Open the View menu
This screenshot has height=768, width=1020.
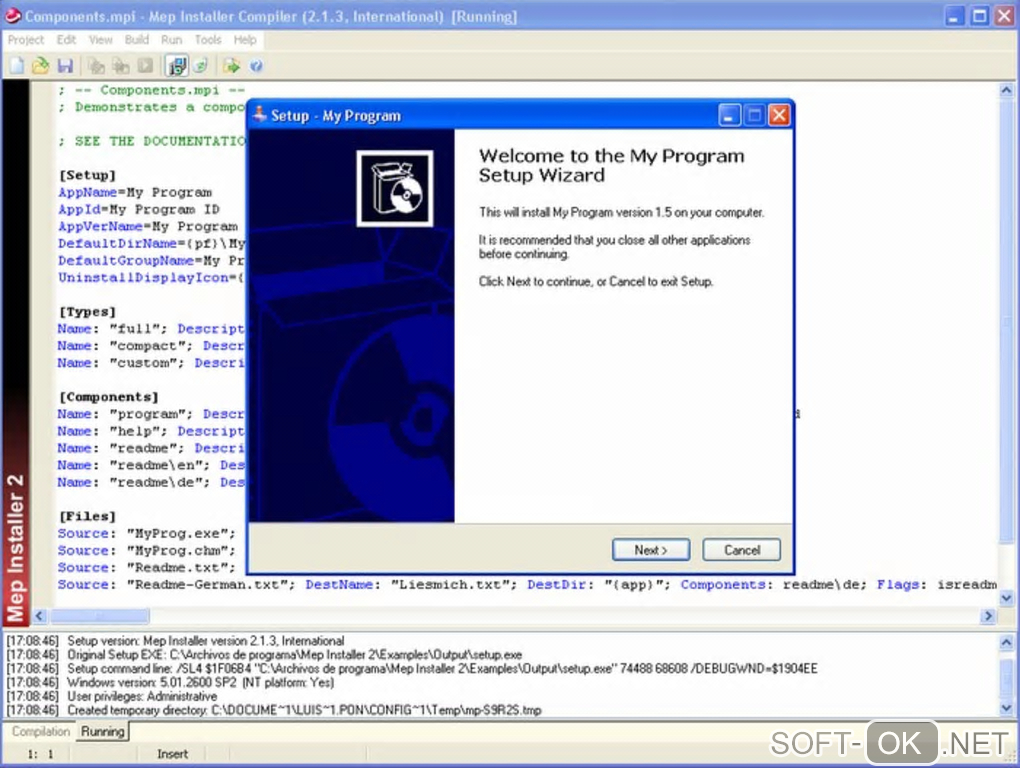100,40
